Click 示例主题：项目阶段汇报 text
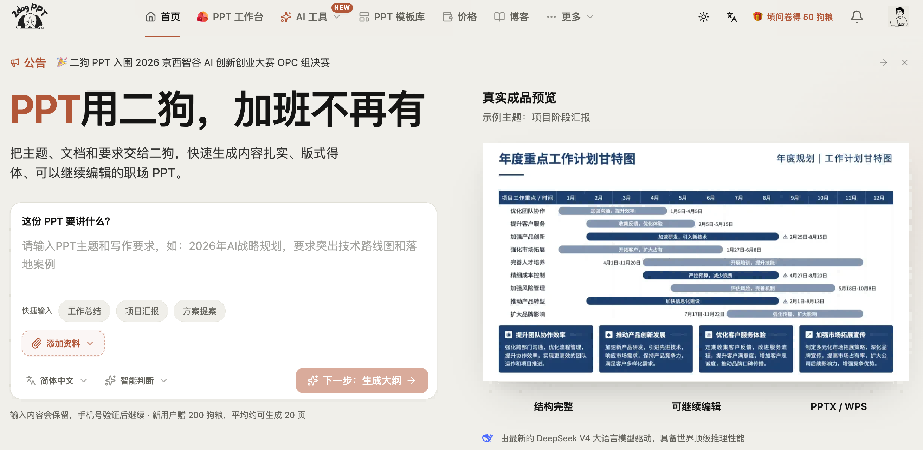 coord(536,117)
